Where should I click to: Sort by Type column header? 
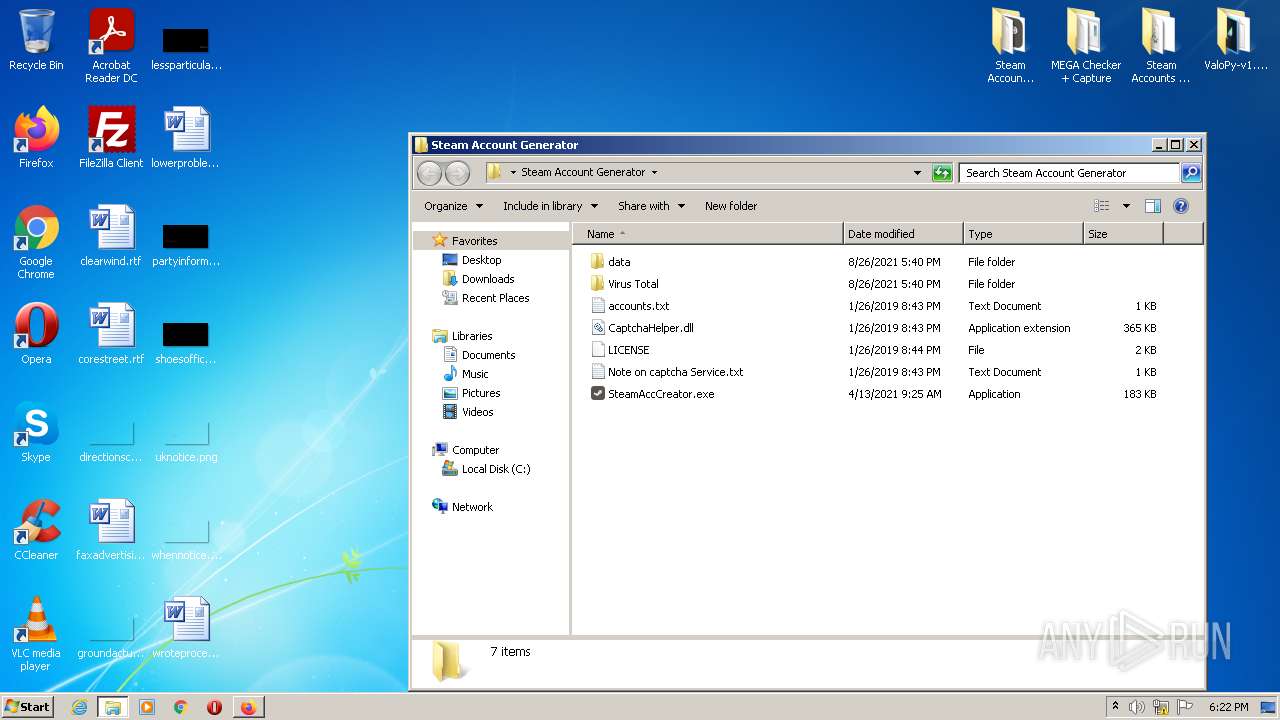click(1023, 234)
